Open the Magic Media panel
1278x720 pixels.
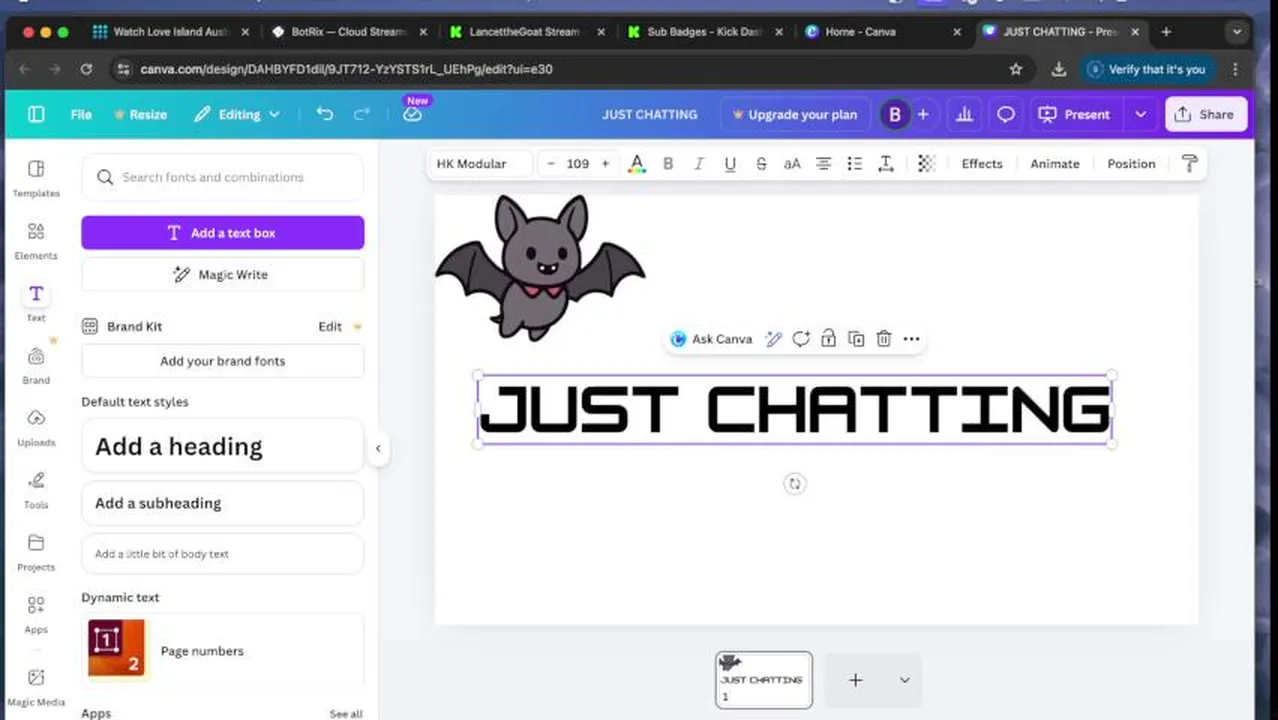click(36, 687)
